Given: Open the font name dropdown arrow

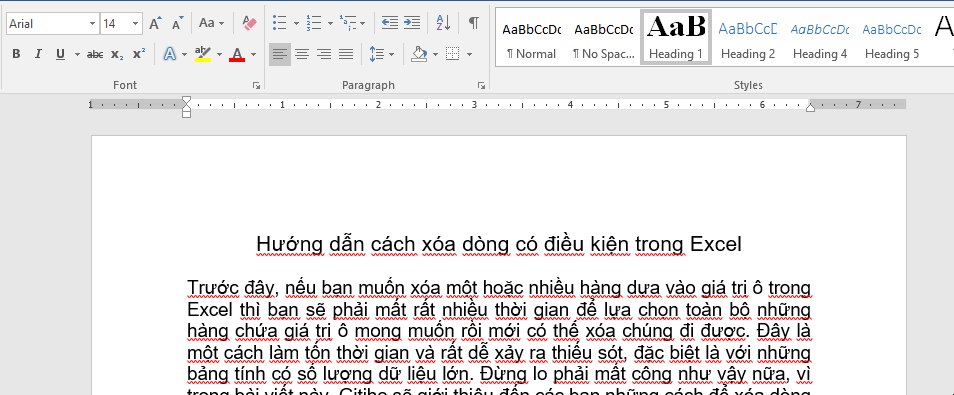Looking at the screenshot, I should click(x=92, y=24).
